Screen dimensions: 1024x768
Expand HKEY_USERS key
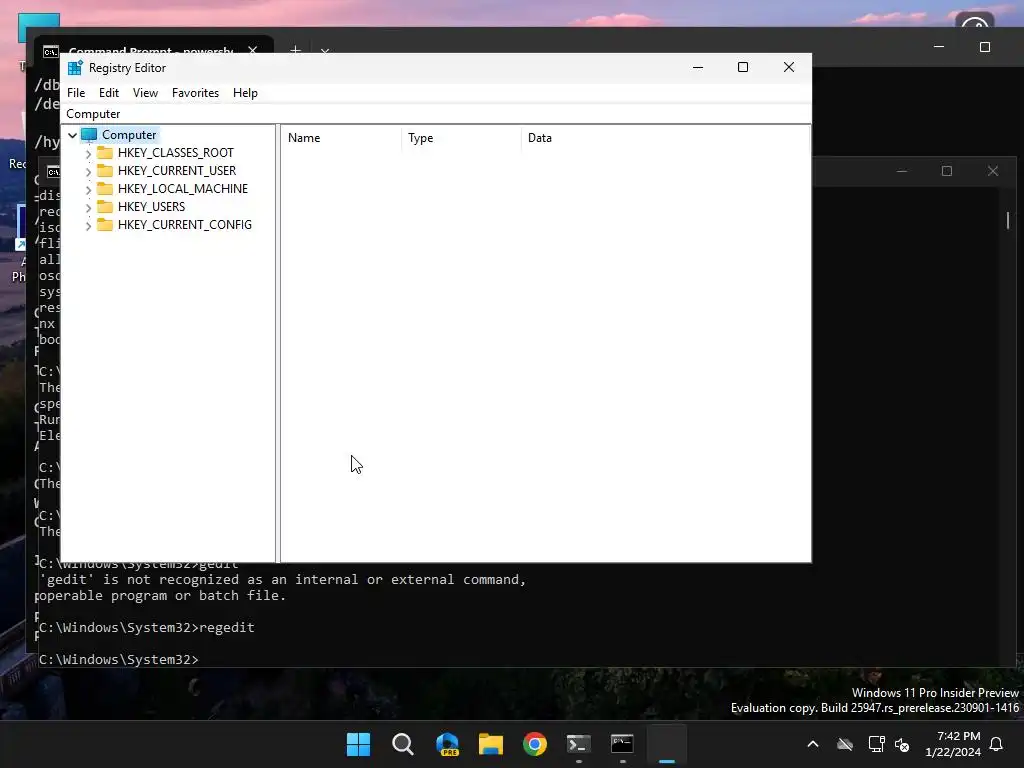tap(88, 207)
